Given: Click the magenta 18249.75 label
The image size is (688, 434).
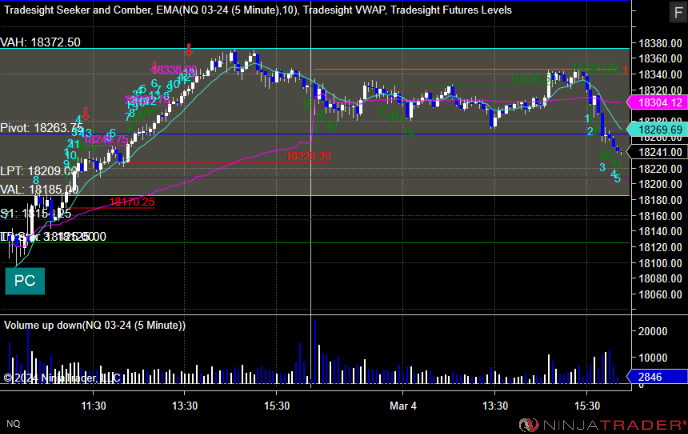Looking at the screenshot, I should (x=105, y=139).
